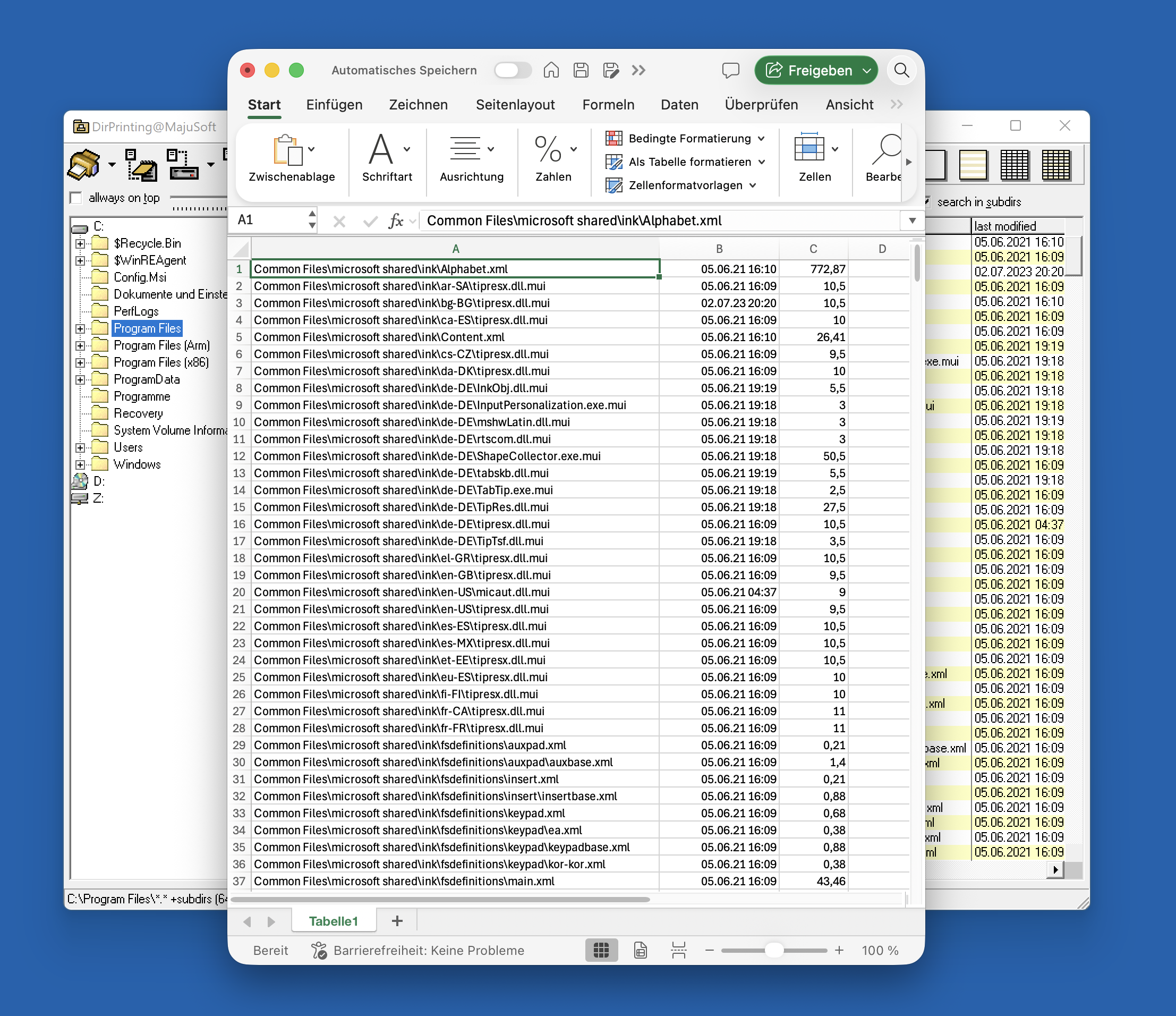Expand the formula bar with its dropdown arrow
The width and height of the screenshot is (1176, 1016).
912,221
